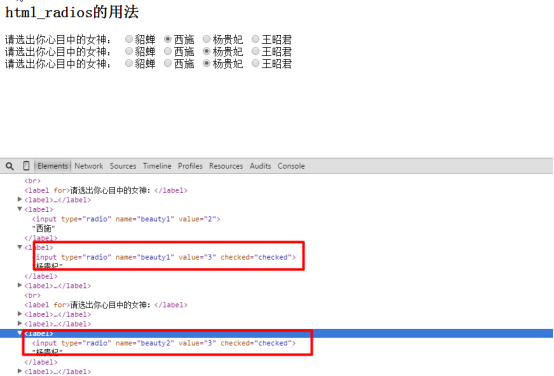The width and height of the screenshot is (554, 376).
Task: Select the input line name="beauty1" value="3" checked
Action: point(164,257)
